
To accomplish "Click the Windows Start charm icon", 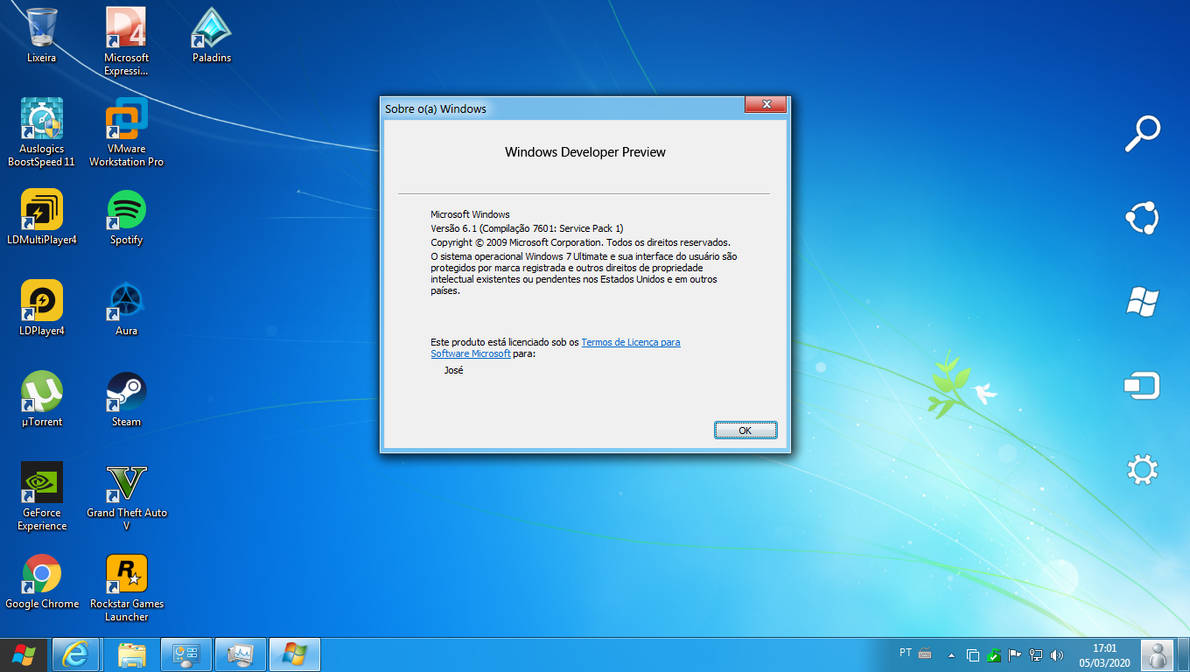I will coord(1142,301).
